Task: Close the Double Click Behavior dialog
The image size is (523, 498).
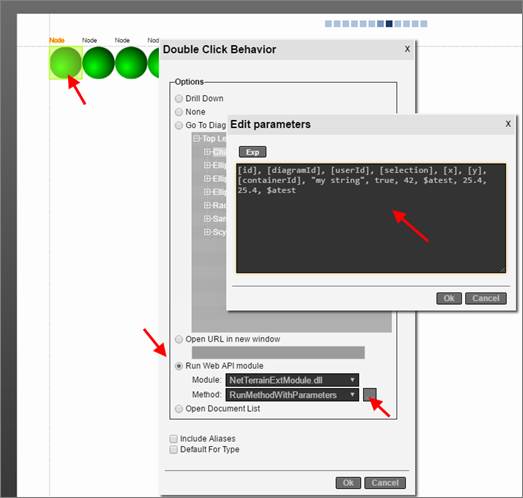Action: tap(407, 49)
